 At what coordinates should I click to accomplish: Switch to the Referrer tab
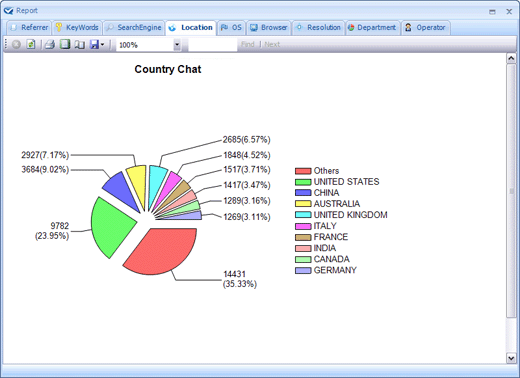(29, 28)
